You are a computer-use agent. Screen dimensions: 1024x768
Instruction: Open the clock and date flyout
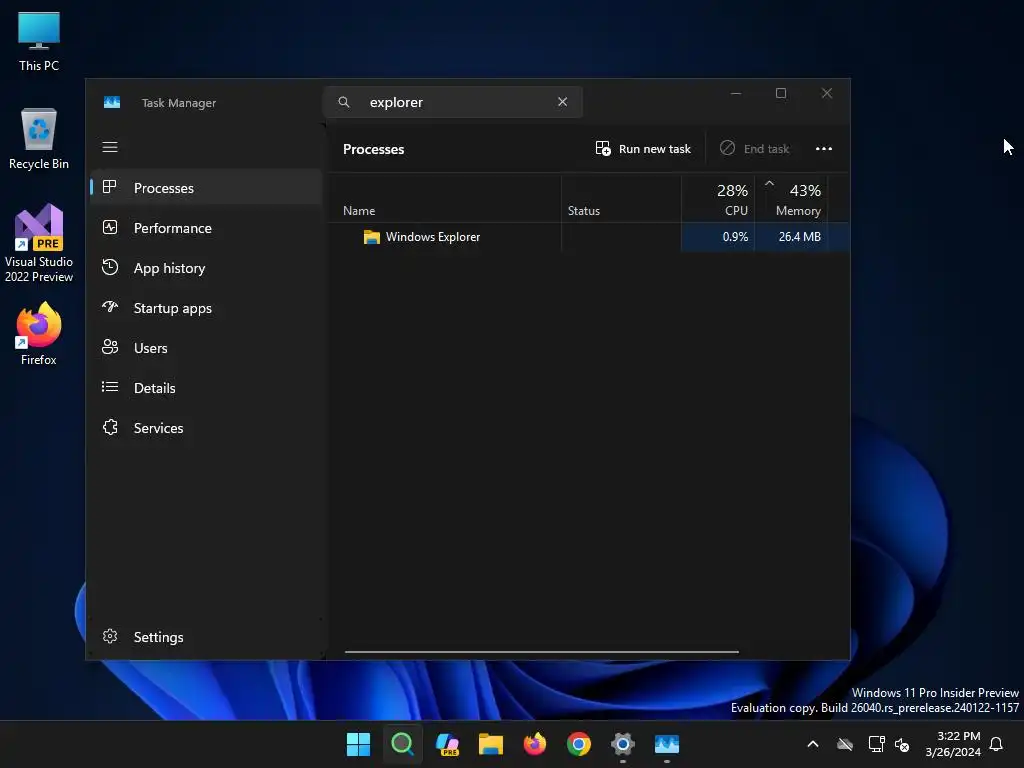pyautogui.click(x=953, y=744)
